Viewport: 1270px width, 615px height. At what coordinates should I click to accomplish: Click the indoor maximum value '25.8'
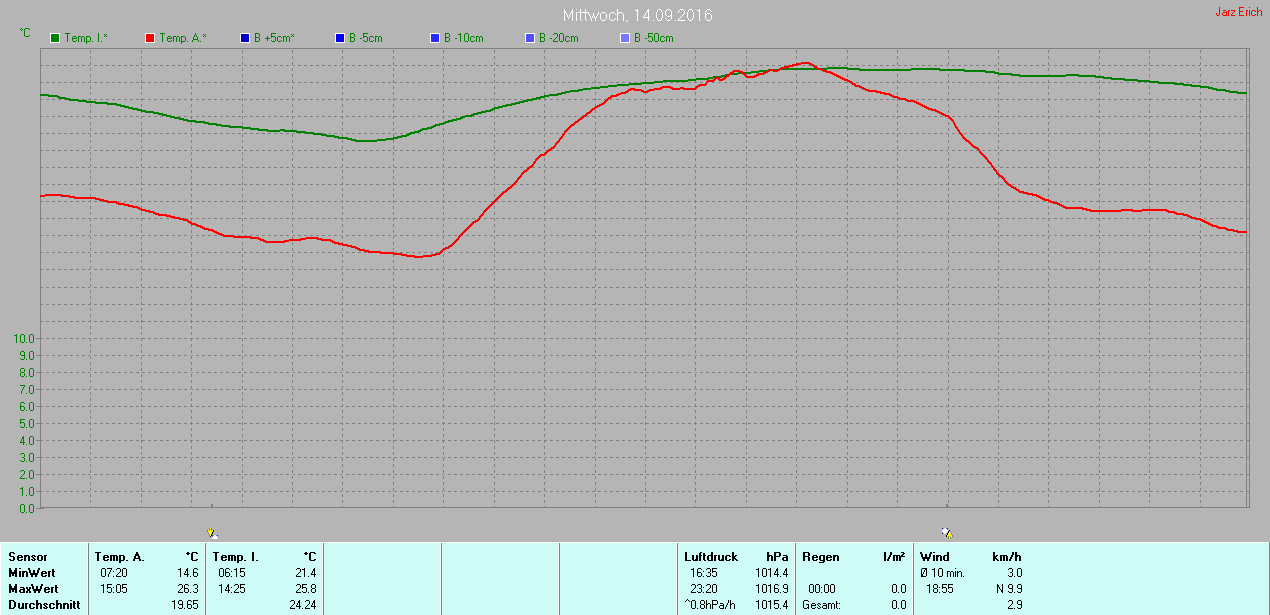point(306,589)
